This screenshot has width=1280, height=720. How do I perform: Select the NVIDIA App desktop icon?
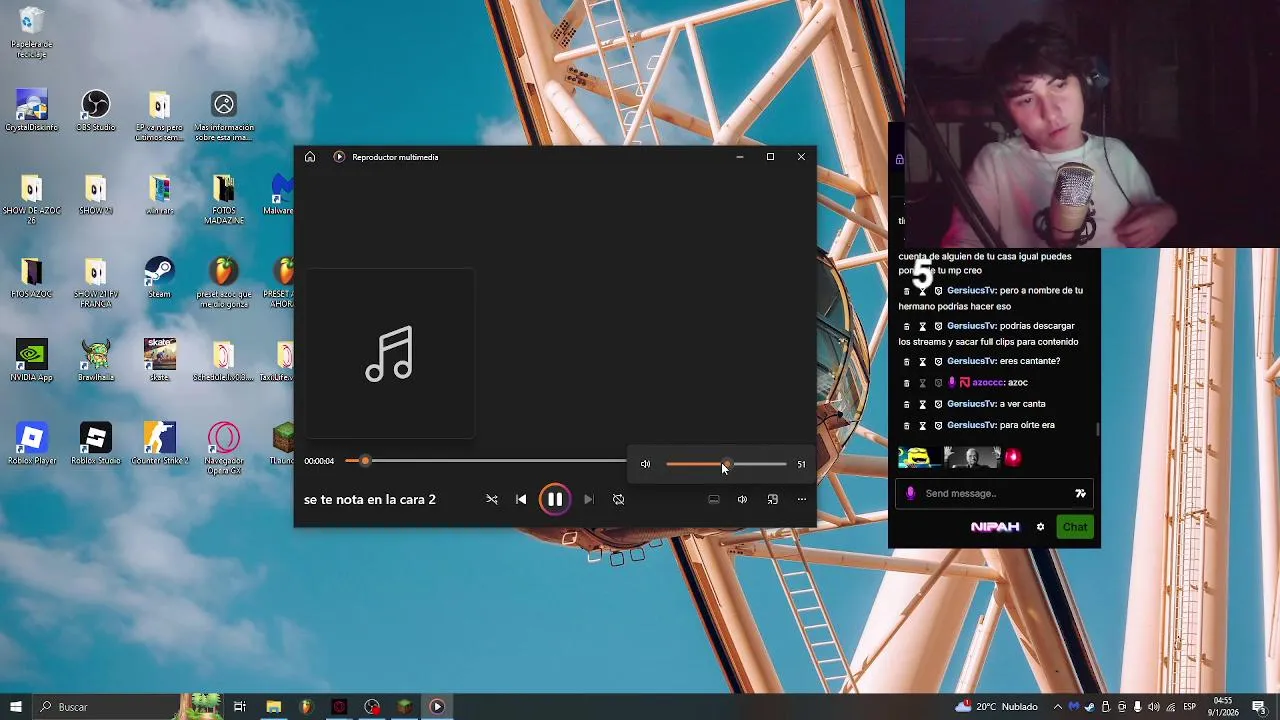32,361
